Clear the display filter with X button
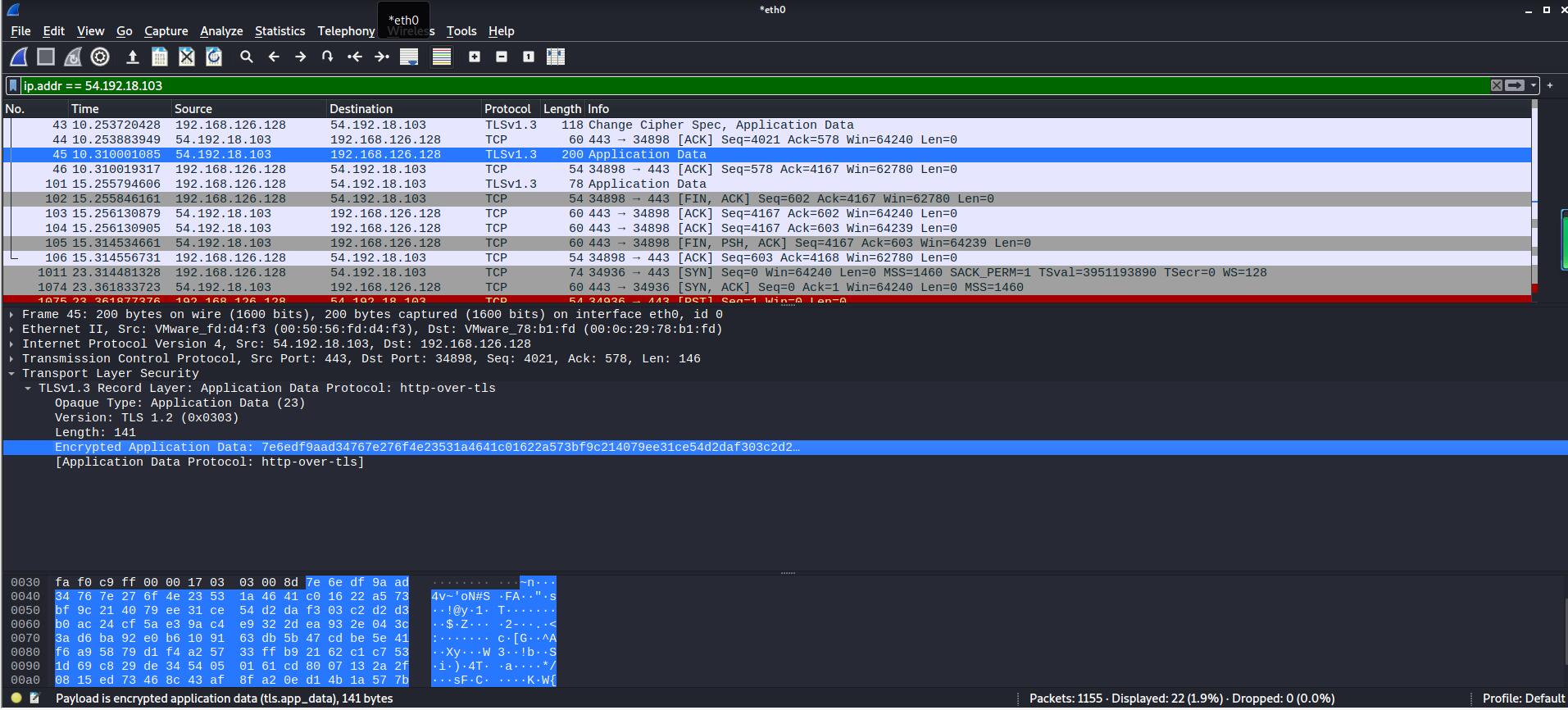Image resolution: width=1568 pixels, height=710 pixels. click(1496, 85)
